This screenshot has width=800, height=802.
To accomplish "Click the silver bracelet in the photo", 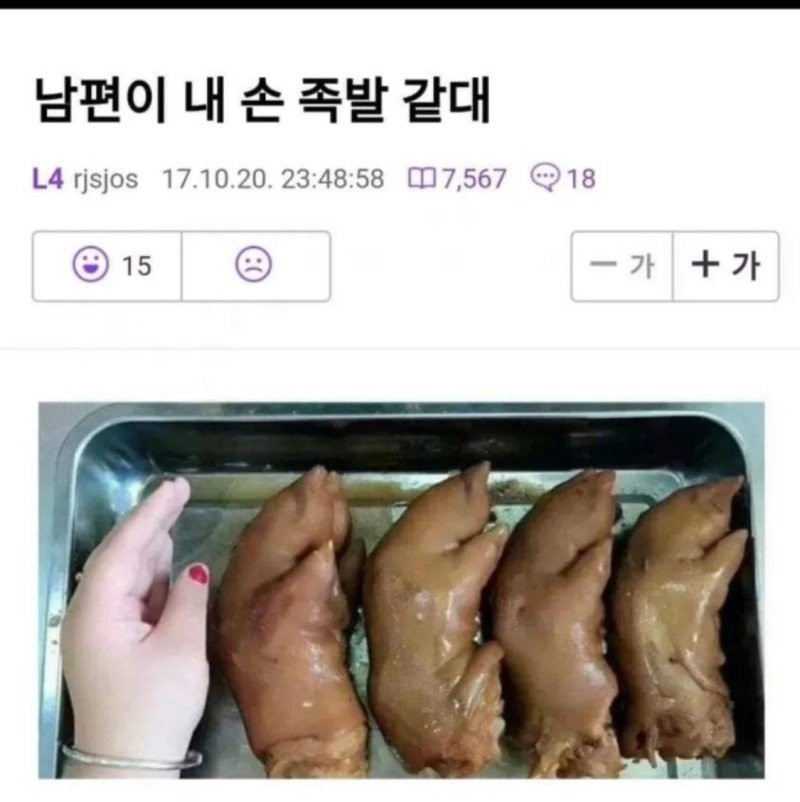I will 132,758.
